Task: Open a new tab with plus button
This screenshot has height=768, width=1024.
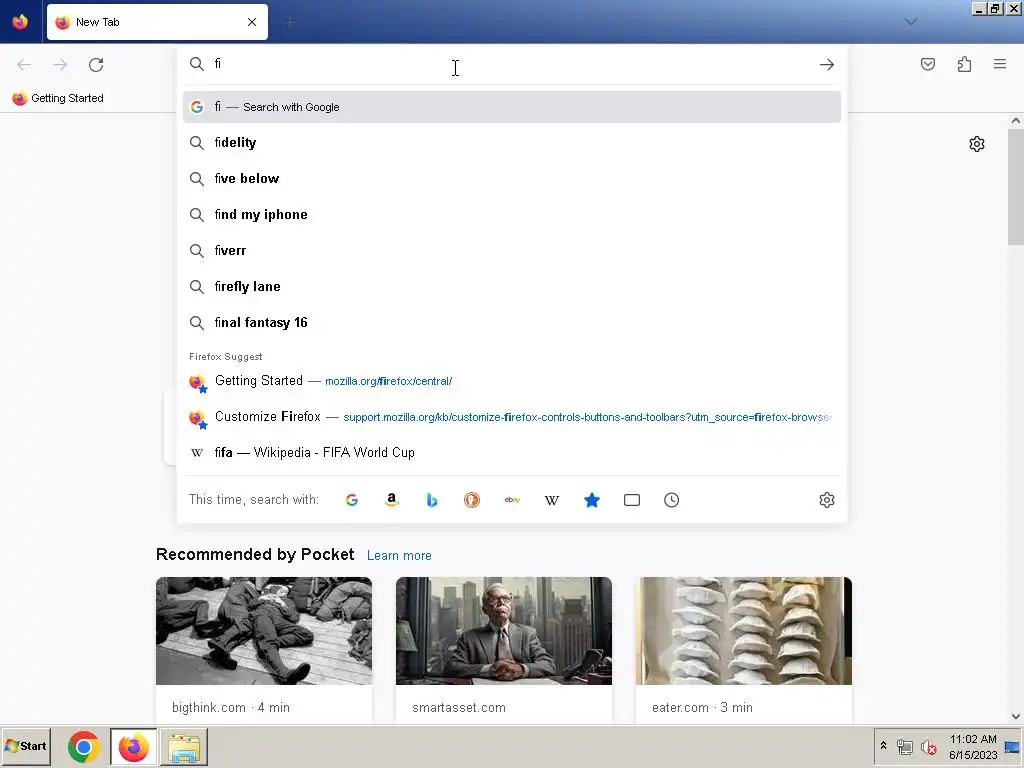Action: point(290,23)
